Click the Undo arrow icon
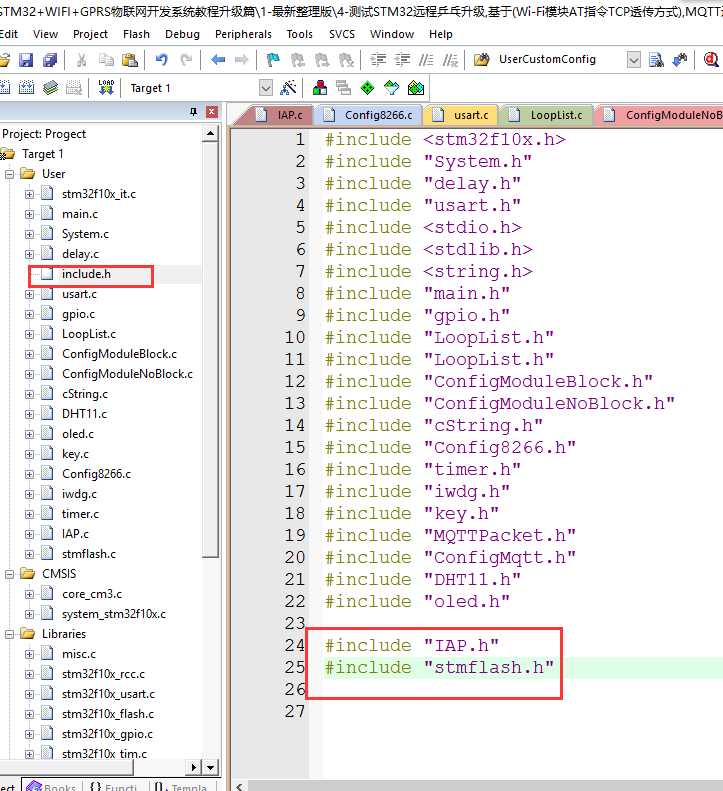Image resolution: width=723 pixels, height=791 pixels. [x=161, y=60]
